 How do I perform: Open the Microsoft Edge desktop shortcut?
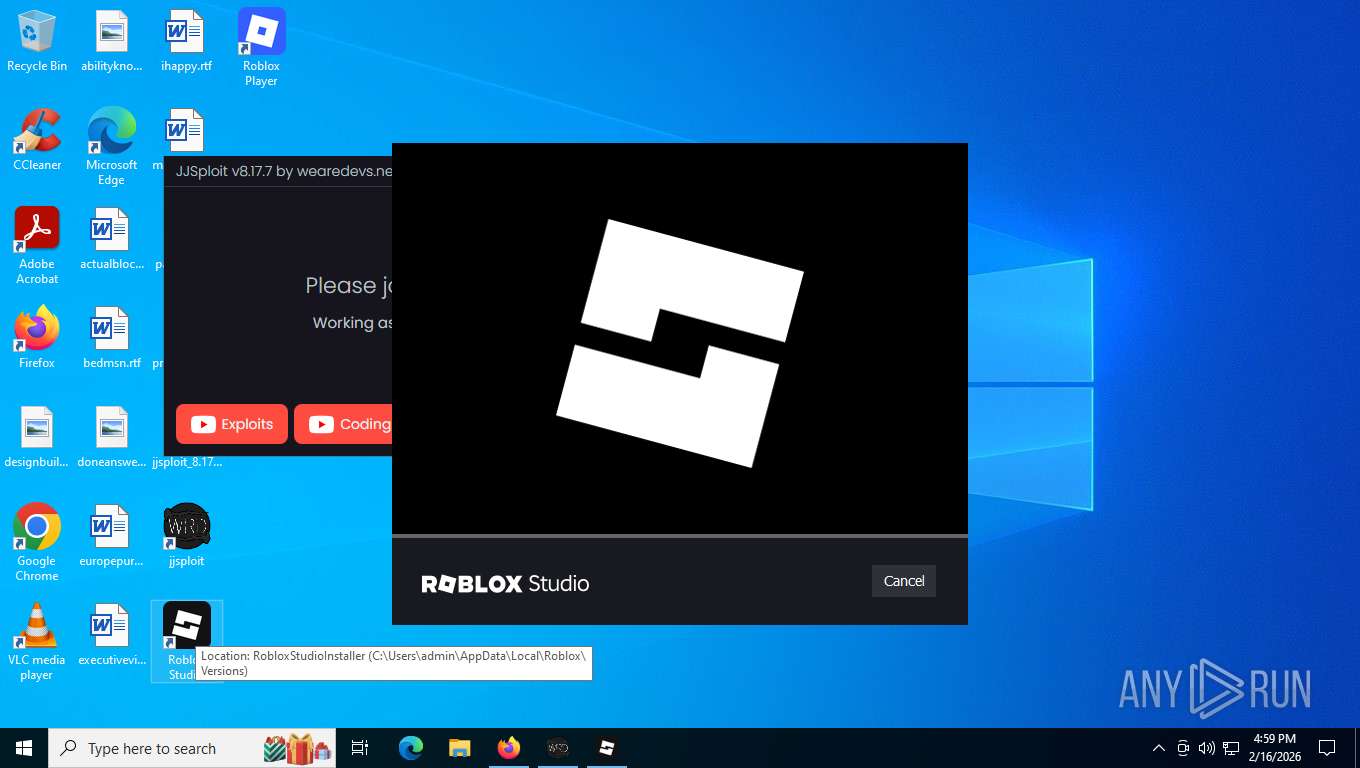tap(111, 147)
